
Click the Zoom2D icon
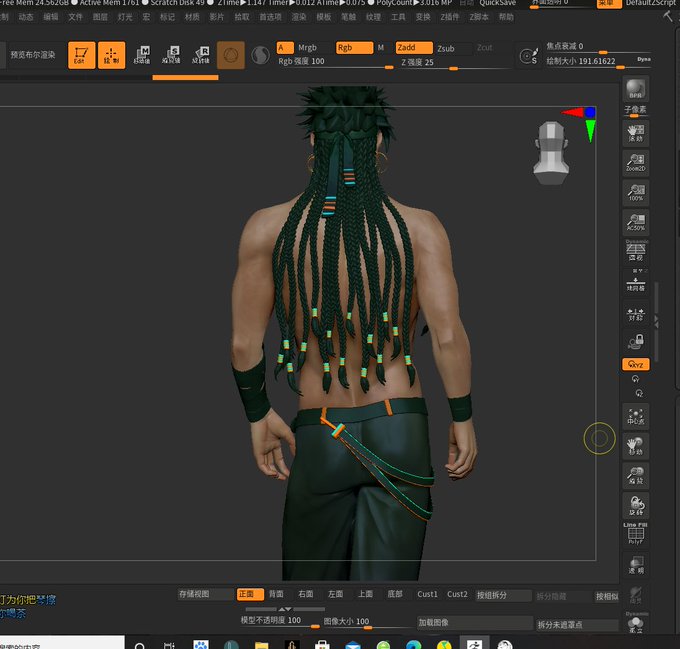coord(636,163)
